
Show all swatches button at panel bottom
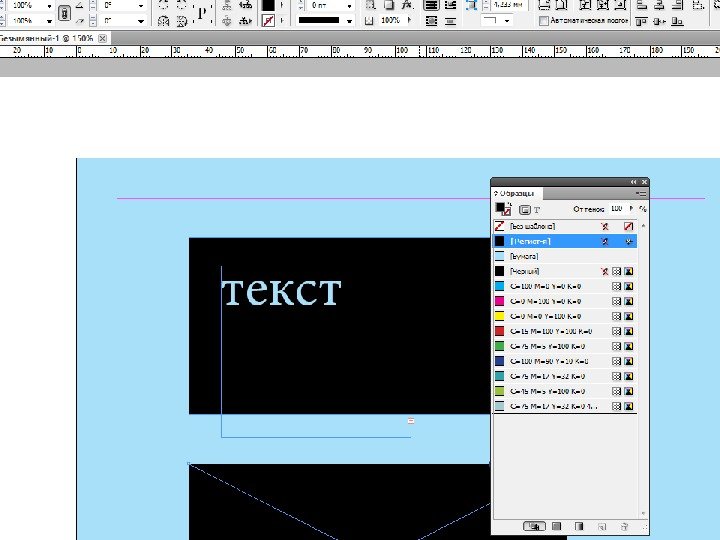pyautogui.click(x=534, y=526)
